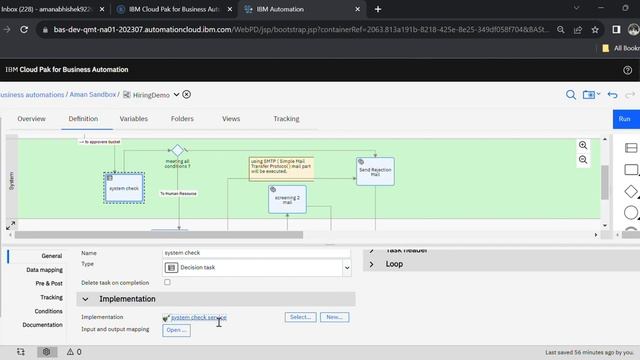The image size is (640, 360).
Task: Select the screening 2 mail task
Action: tap(287, 199)
